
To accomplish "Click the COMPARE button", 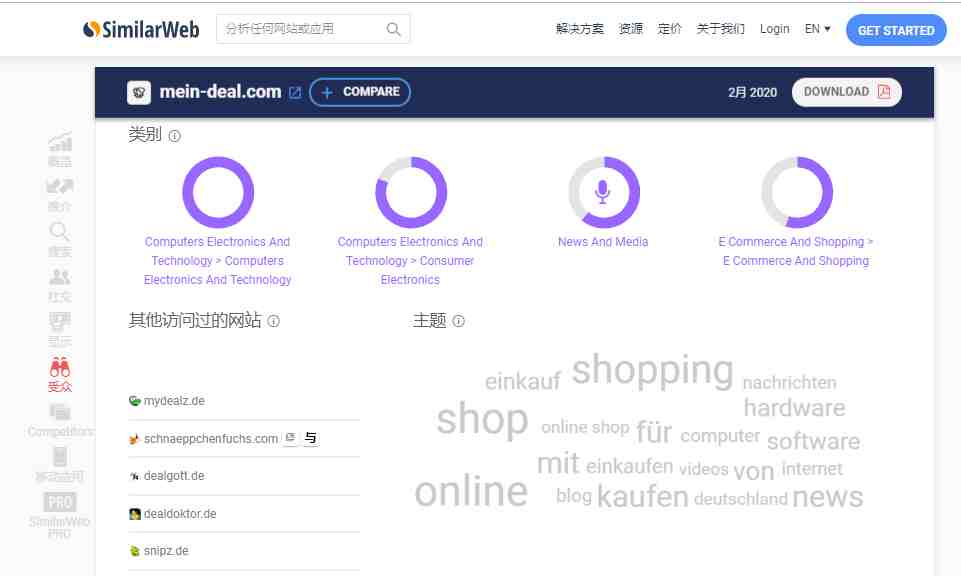I will click(x=360, y=92).
